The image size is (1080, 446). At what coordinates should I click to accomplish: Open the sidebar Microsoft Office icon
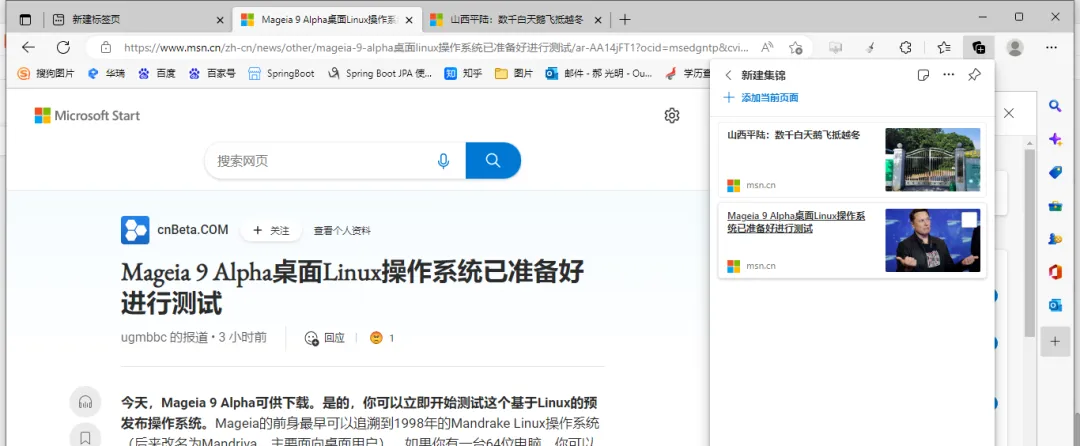click(x=1055, y=272)
